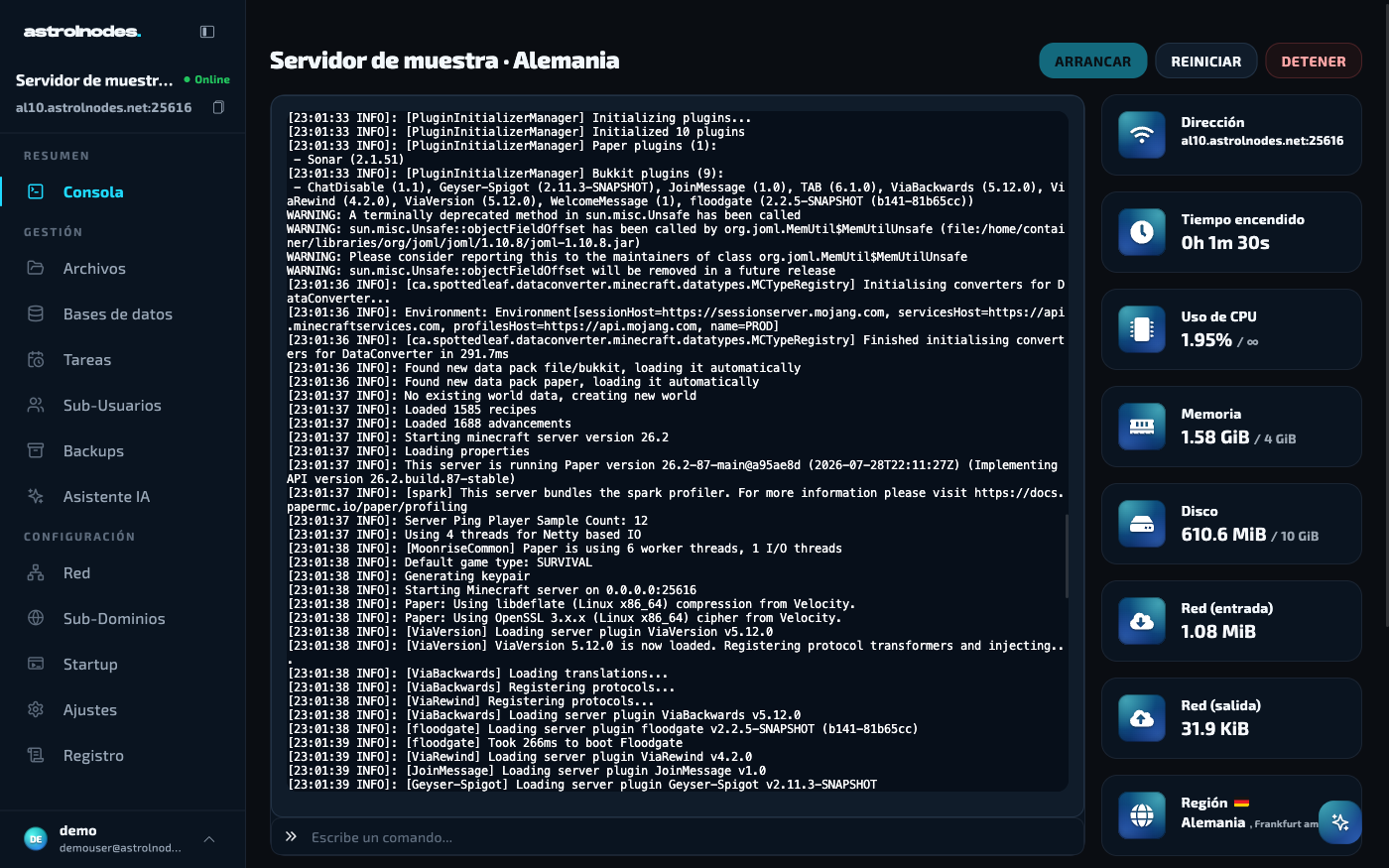Viewport: 1389px width, 868px height.
Task: Open the Archivos file manager
Action: tap(122, 269)
